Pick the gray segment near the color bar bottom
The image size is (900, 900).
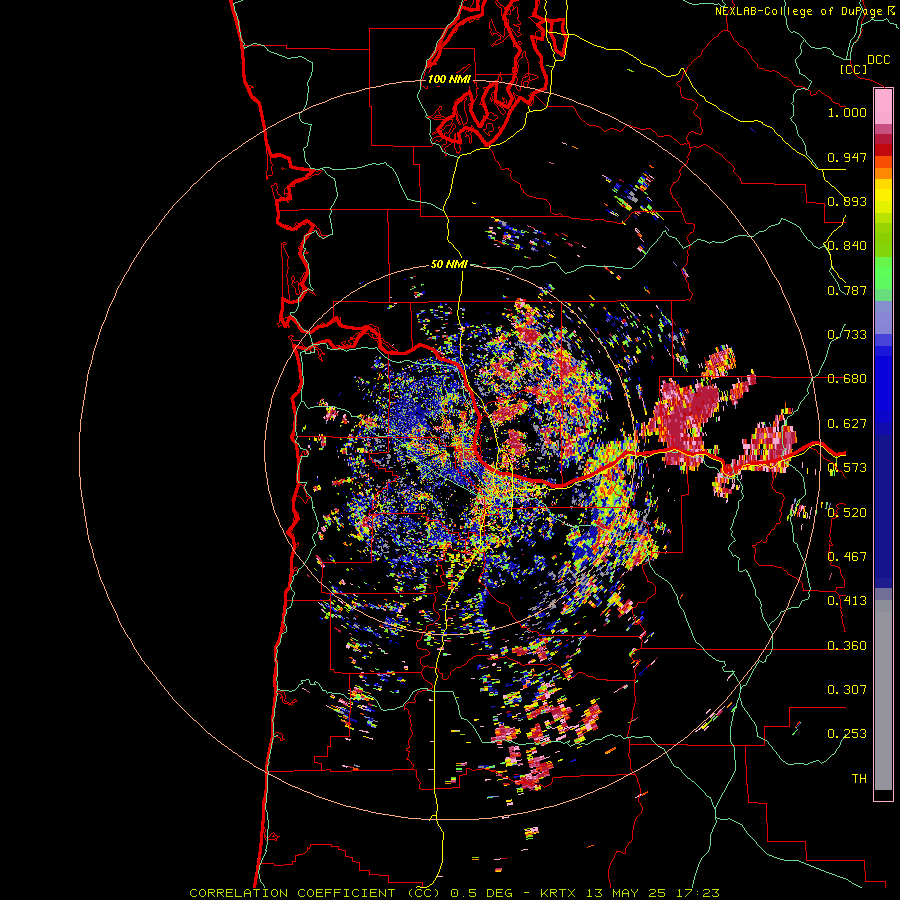(883, 695)
